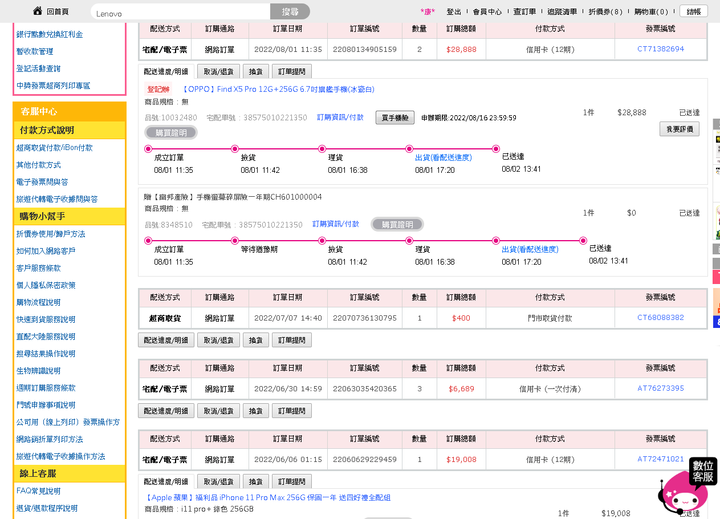Open invoice number AT72471021
This screenshot has width=720, height=519.
pyautogui.click(x=660, y=459)
